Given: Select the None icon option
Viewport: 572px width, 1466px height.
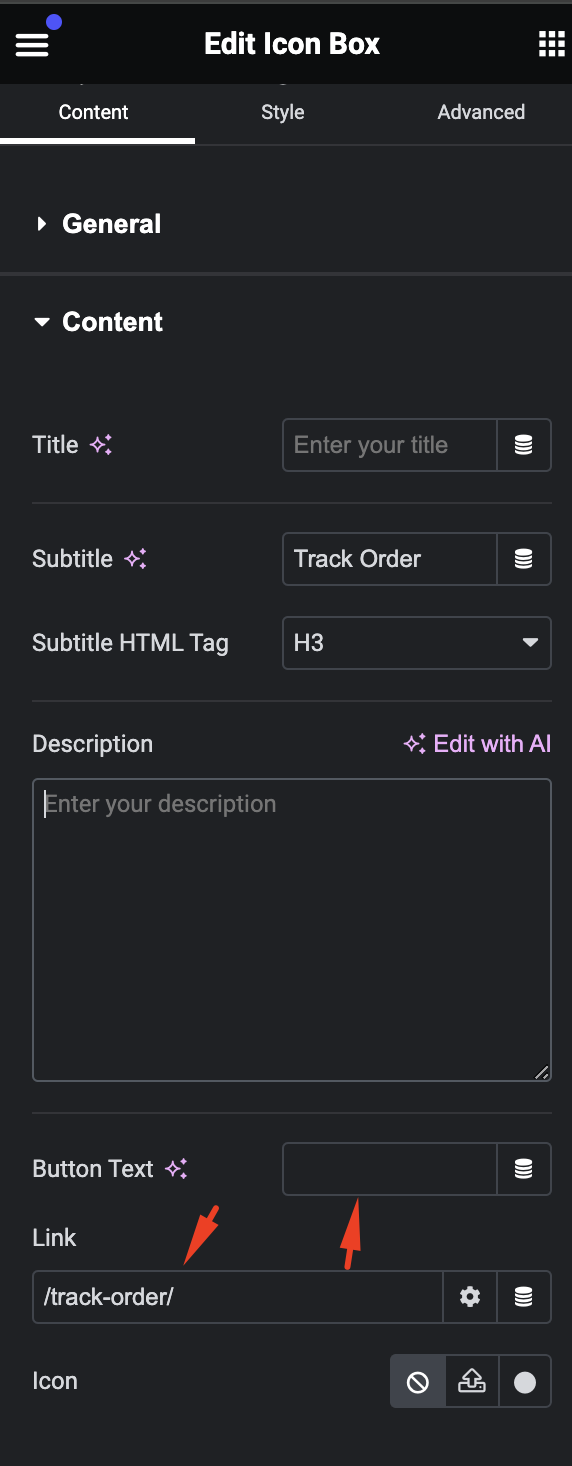Looking at the screenshot, I should coord(418,1382).
